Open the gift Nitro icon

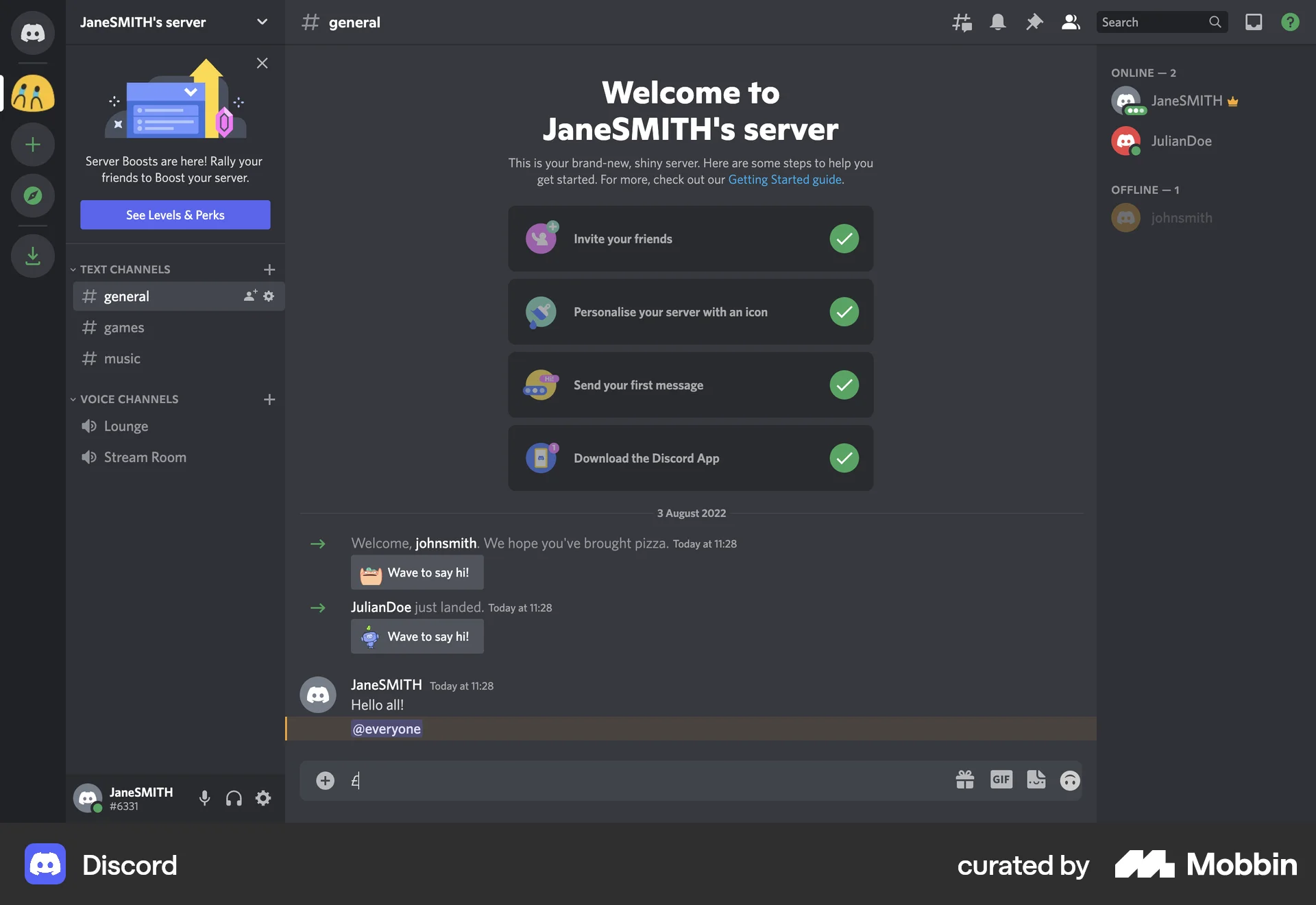coord(965,780)
